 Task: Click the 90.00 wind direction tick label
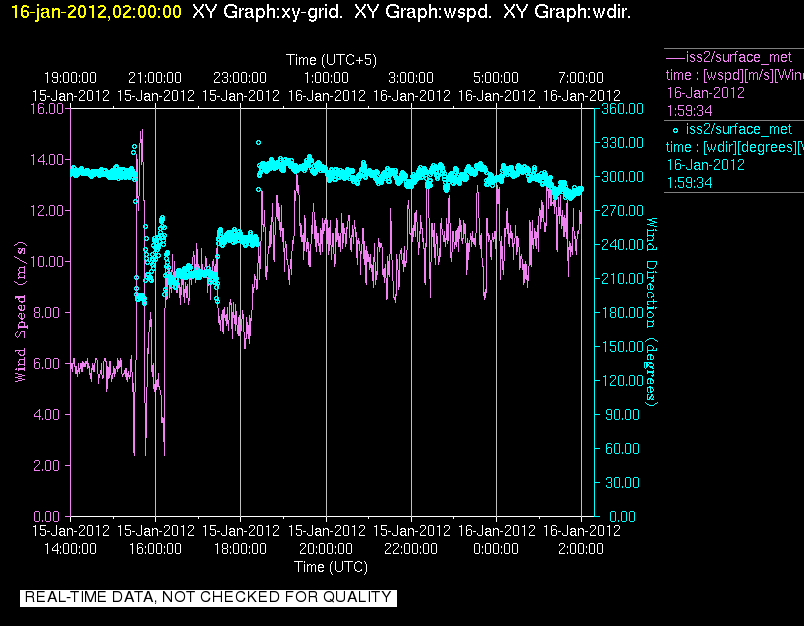click(622, 414)
